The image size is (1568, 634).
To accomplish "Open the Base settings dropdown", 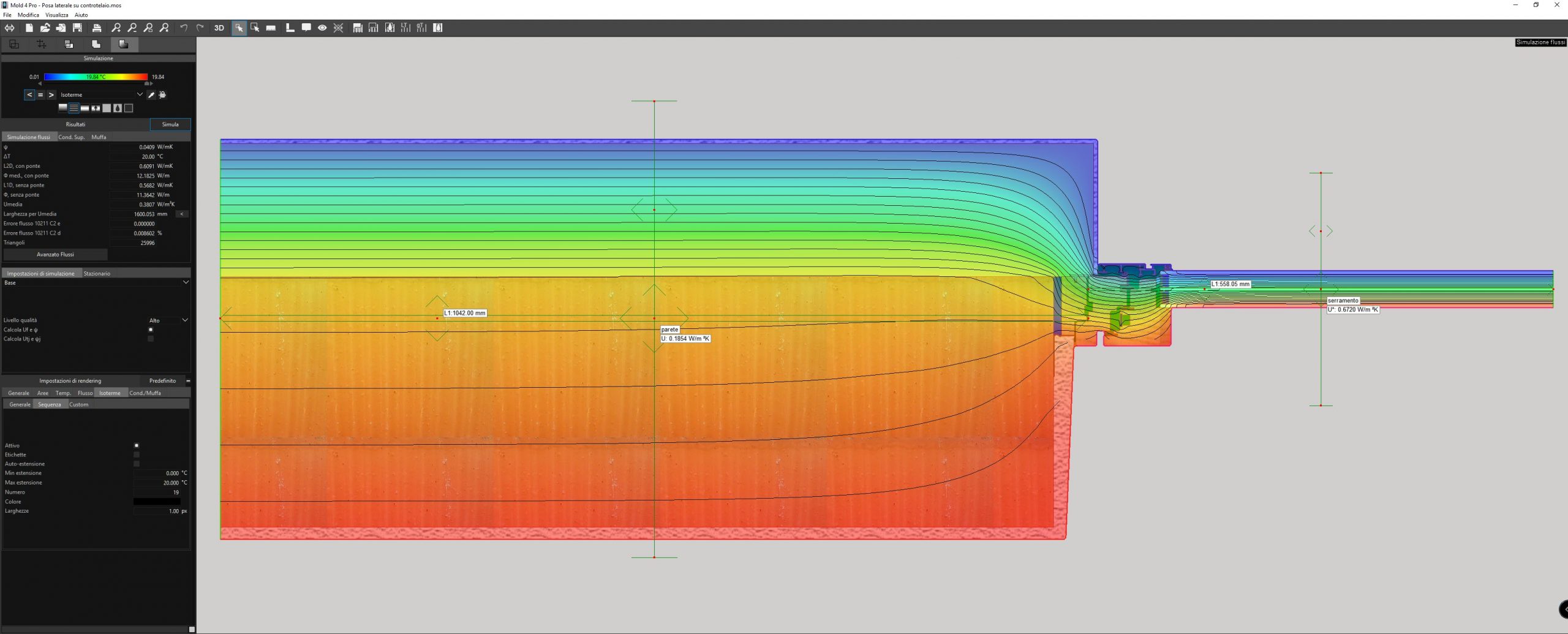I will tap(96, 282).
